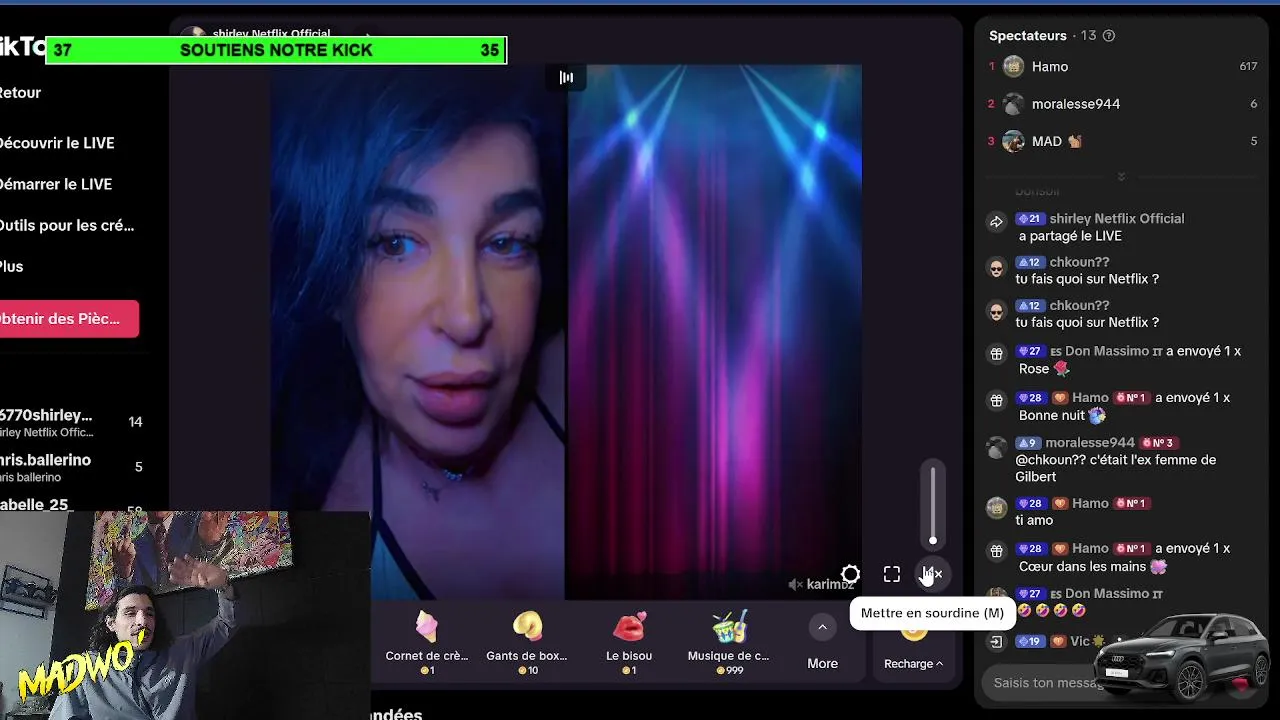Click the join icon beside Vic's message
The height and width of the screenshot is (720, 1280).
tap(996, 642)
